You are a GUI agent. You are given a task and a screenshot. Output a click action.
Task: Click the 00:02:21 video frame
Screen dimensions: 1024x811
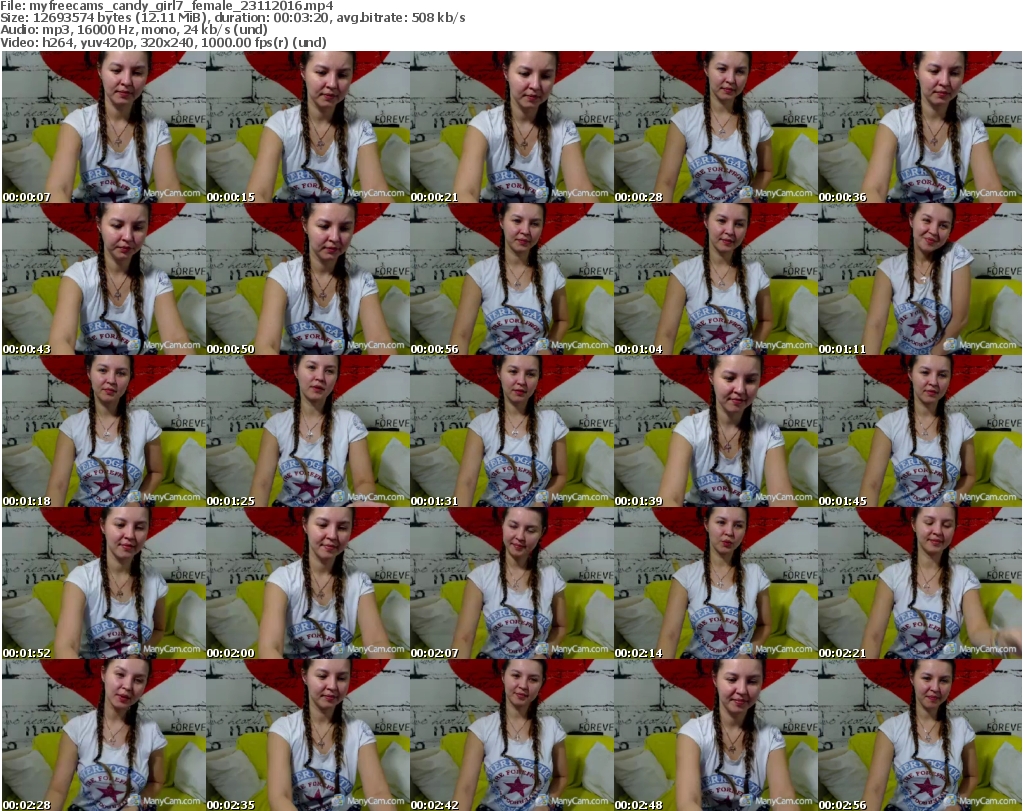(x=920, y=583)
